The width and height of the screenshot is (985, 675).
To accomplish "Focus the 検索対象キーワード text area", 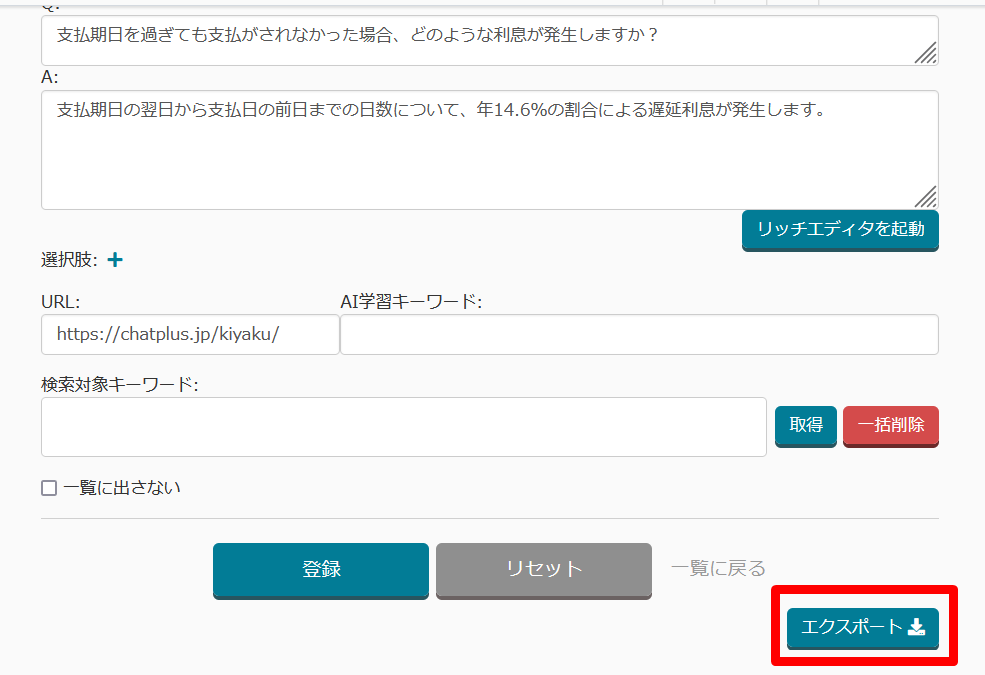I will point(403,426).
